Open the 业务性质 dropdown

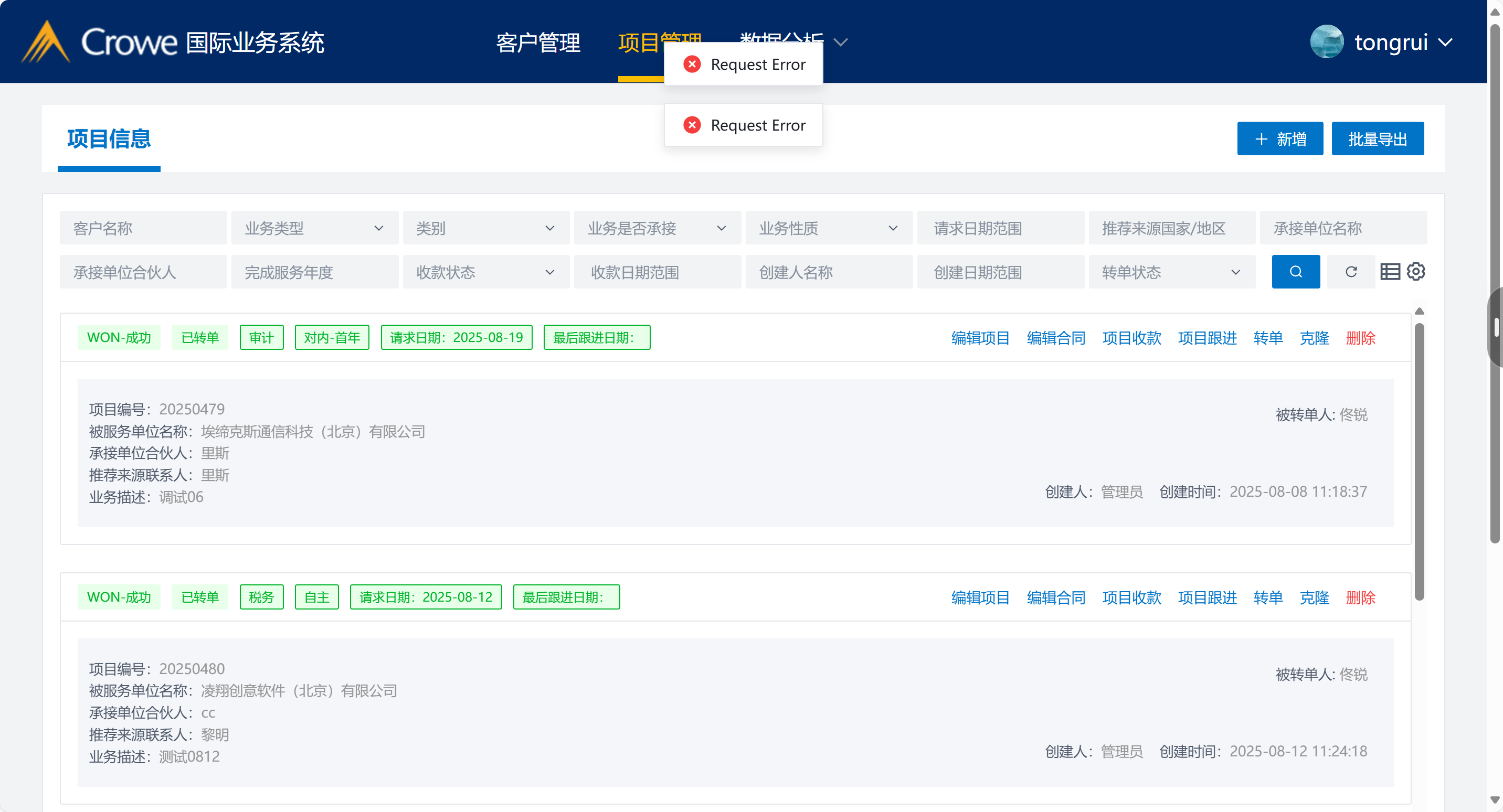pos(829,228)
